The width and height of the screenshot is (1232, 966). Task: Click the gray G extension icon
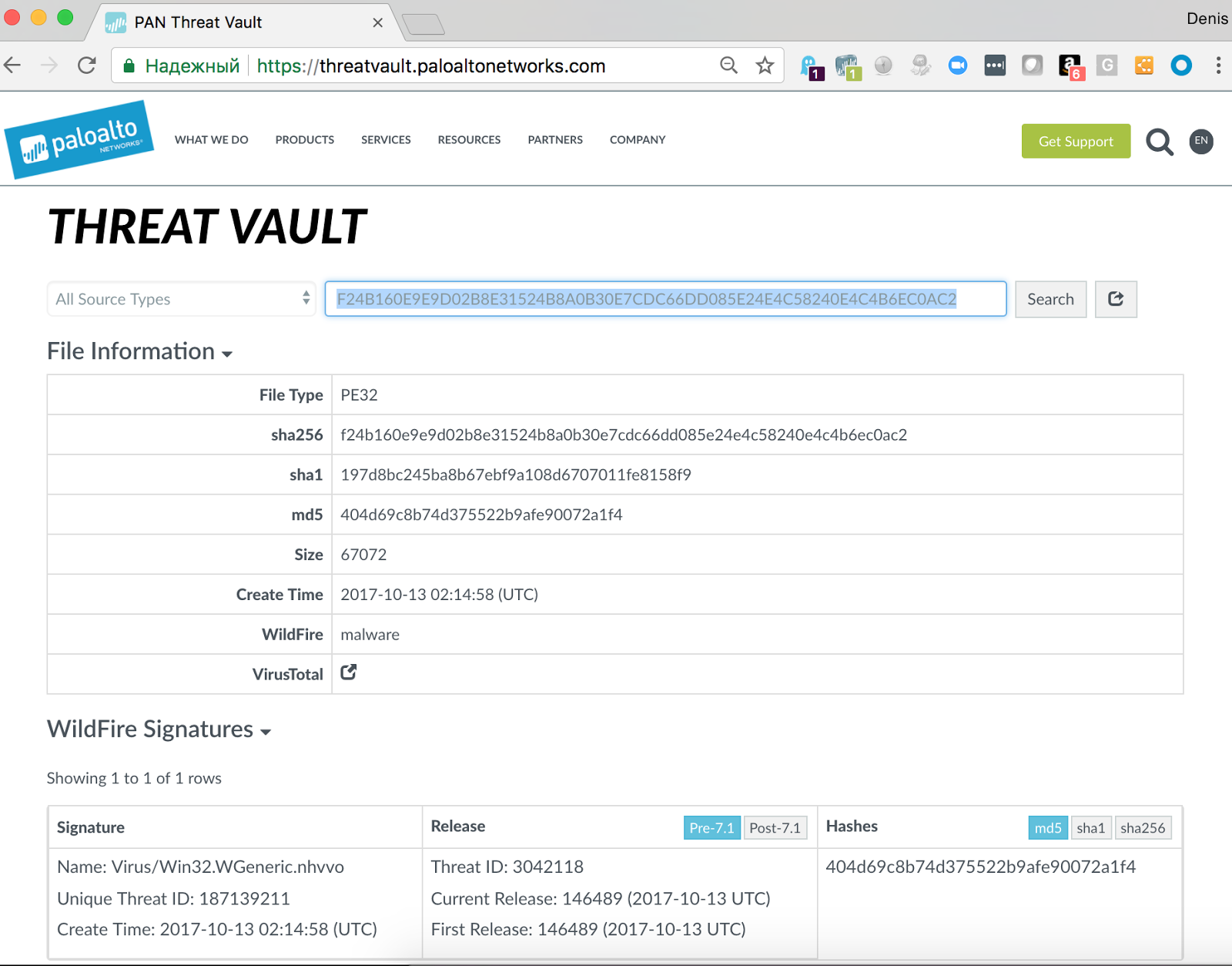click(1106, 65)
